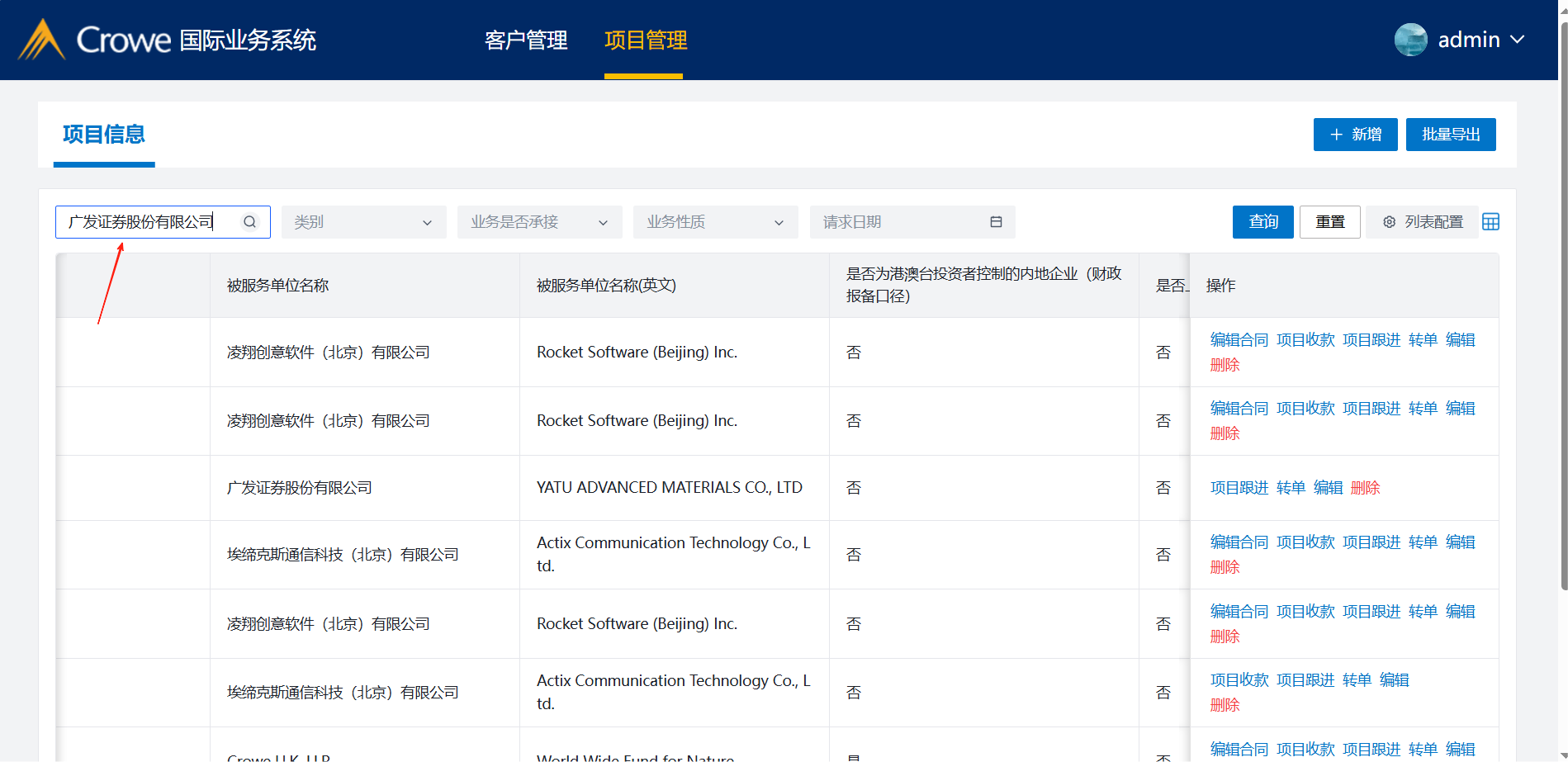Select the 项目信息 tab
1568x762 pixels.
point(104,135)
